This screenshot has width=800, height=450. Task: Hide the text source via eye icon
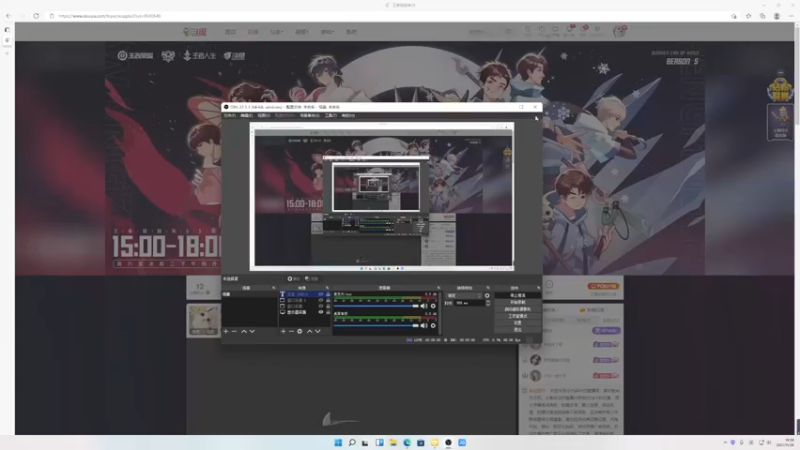[320, 294]
